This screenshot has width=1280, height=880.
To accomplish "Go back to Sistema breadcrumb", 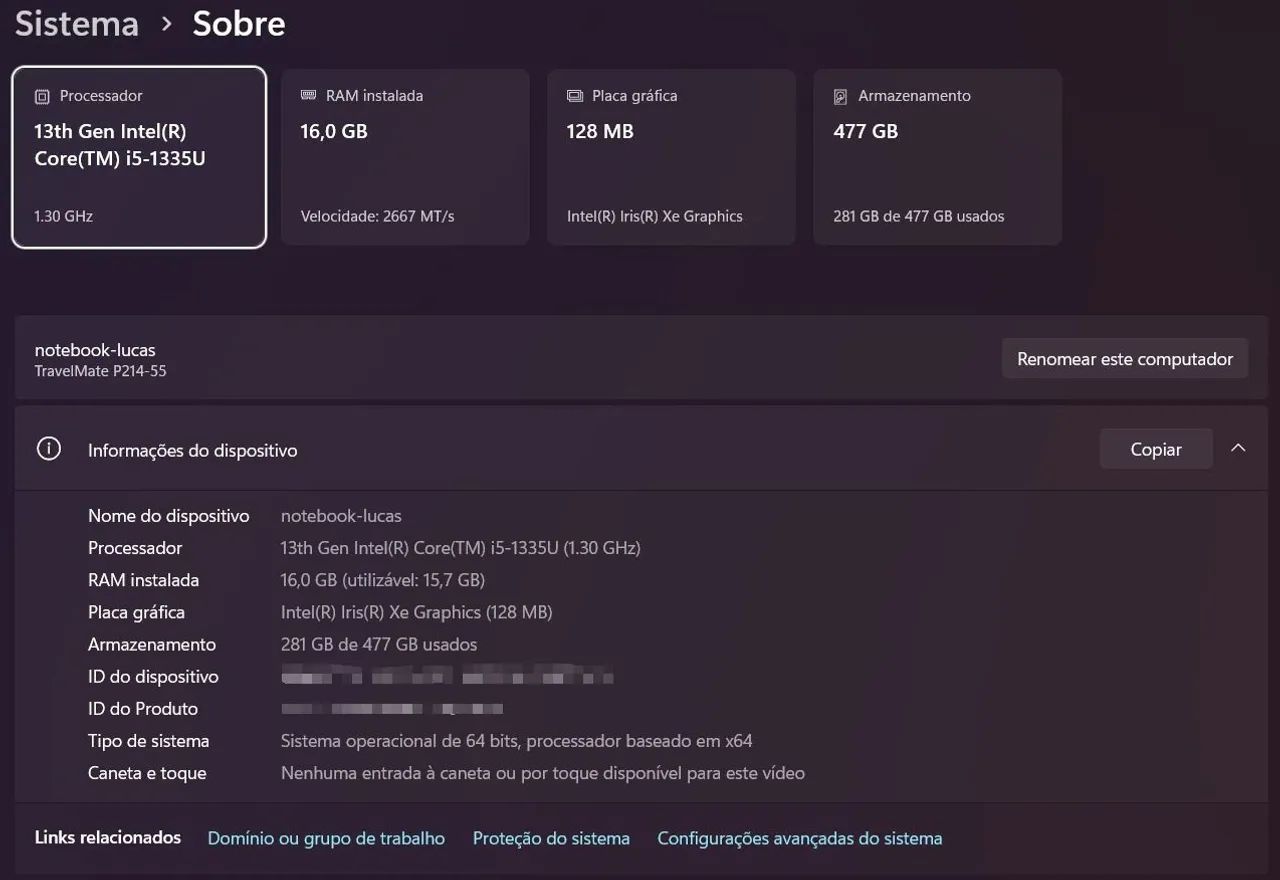I will (77, 23).
